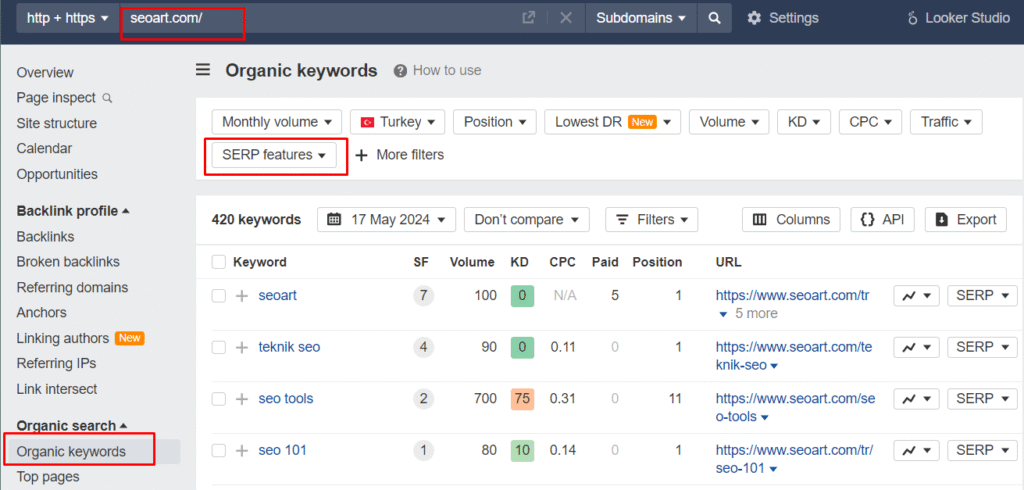Toggle the hamburger sidebar menu
Screen dimensions: 1024x490
tap(203, 70)
